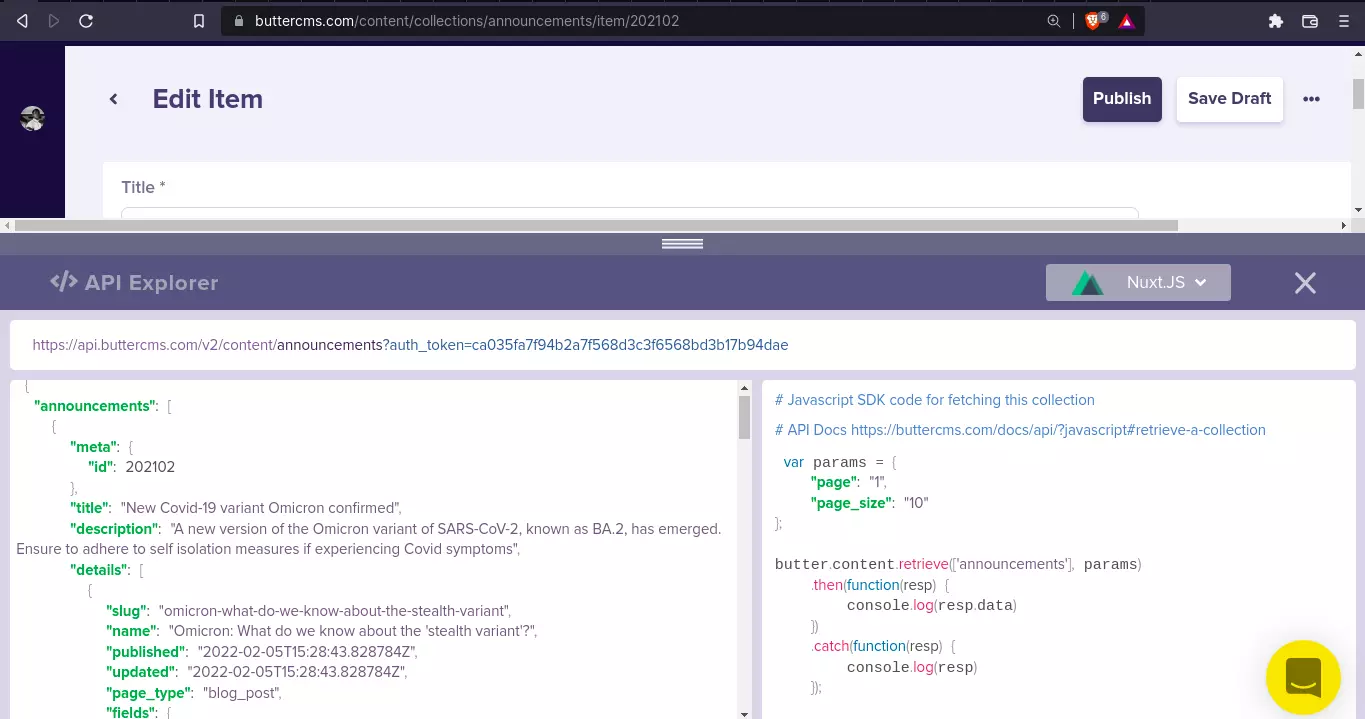Click the "New Covid-19 variant Omicron confirmed" value
This screenshot has width=1365, height=719.
[261, 507]
